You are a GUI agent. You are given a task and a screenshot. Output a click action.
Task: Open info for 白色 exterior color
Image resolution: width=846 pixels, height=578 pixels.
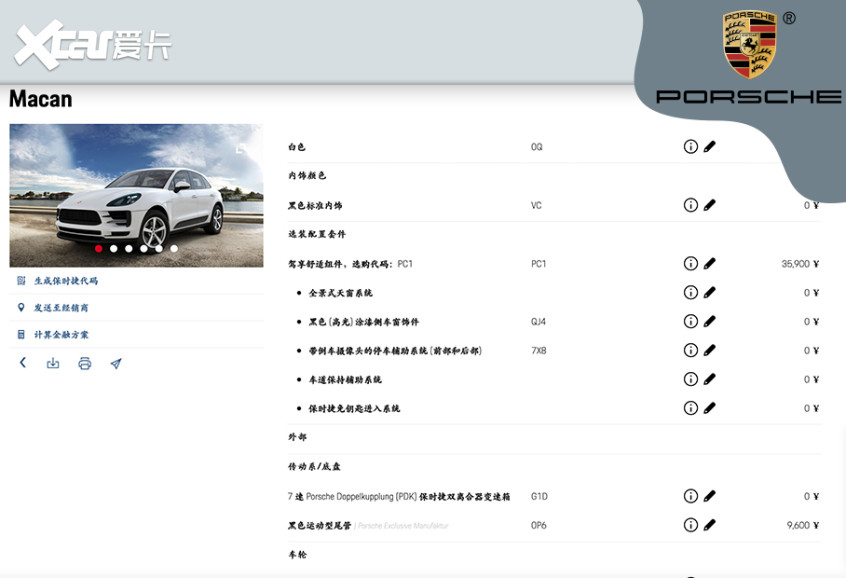(x=691, y=146)
